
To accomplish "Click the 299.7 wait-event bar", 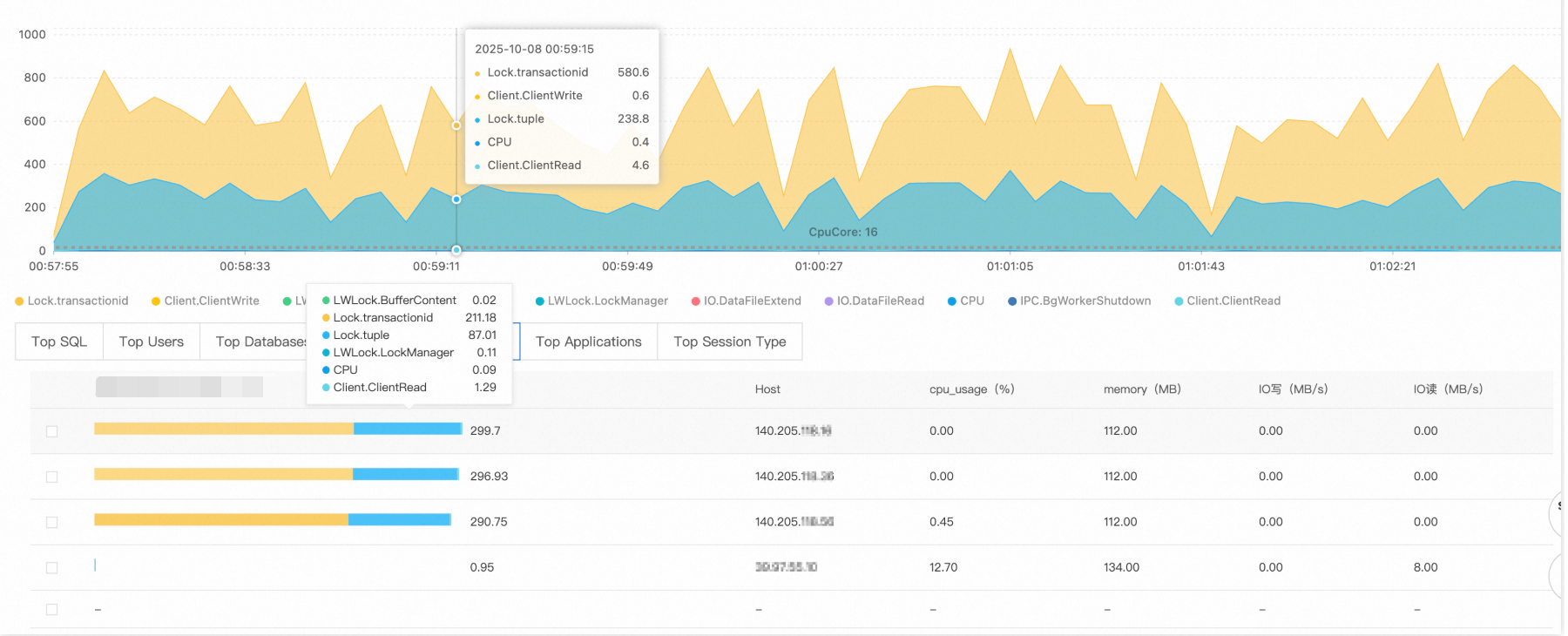I will tap(278, 429).
